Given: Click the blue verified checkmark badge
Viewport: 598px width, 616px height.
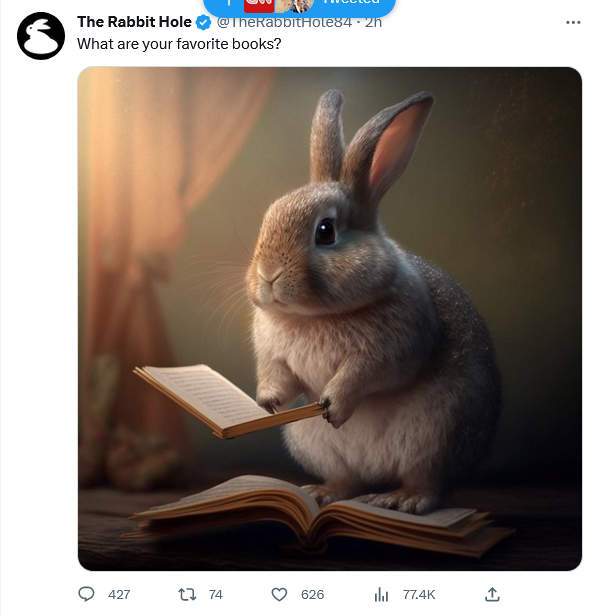Looking at the screenshot, I should pos(203,22).
